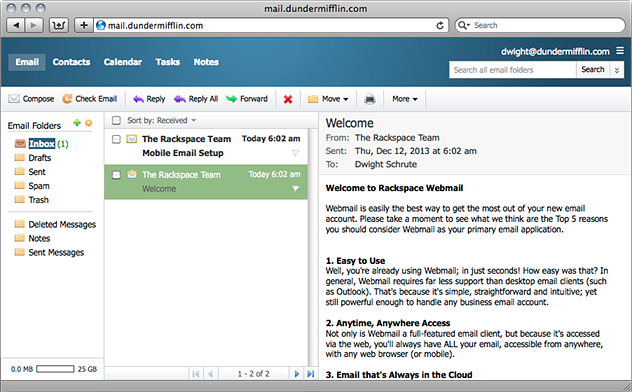The image size is (632, 392).
Task: Click the browser forward arrow button
Action: coord(34,25)
